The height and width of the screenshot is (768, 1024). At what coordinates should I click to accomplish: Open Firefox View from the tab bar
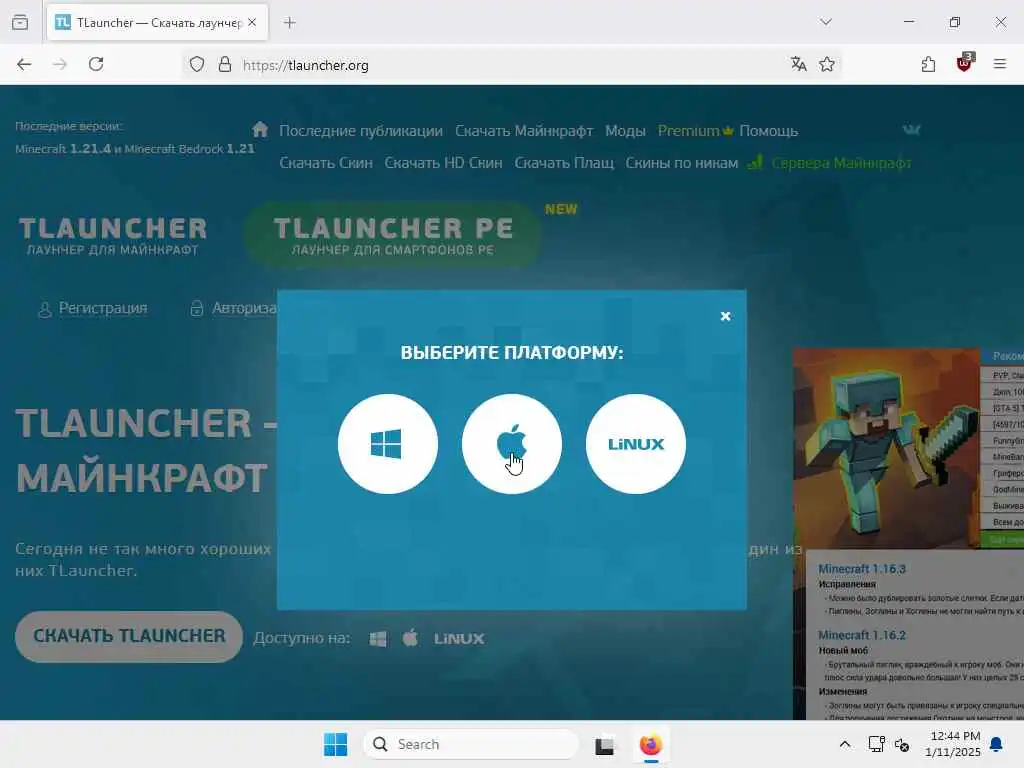coord(20,22)
